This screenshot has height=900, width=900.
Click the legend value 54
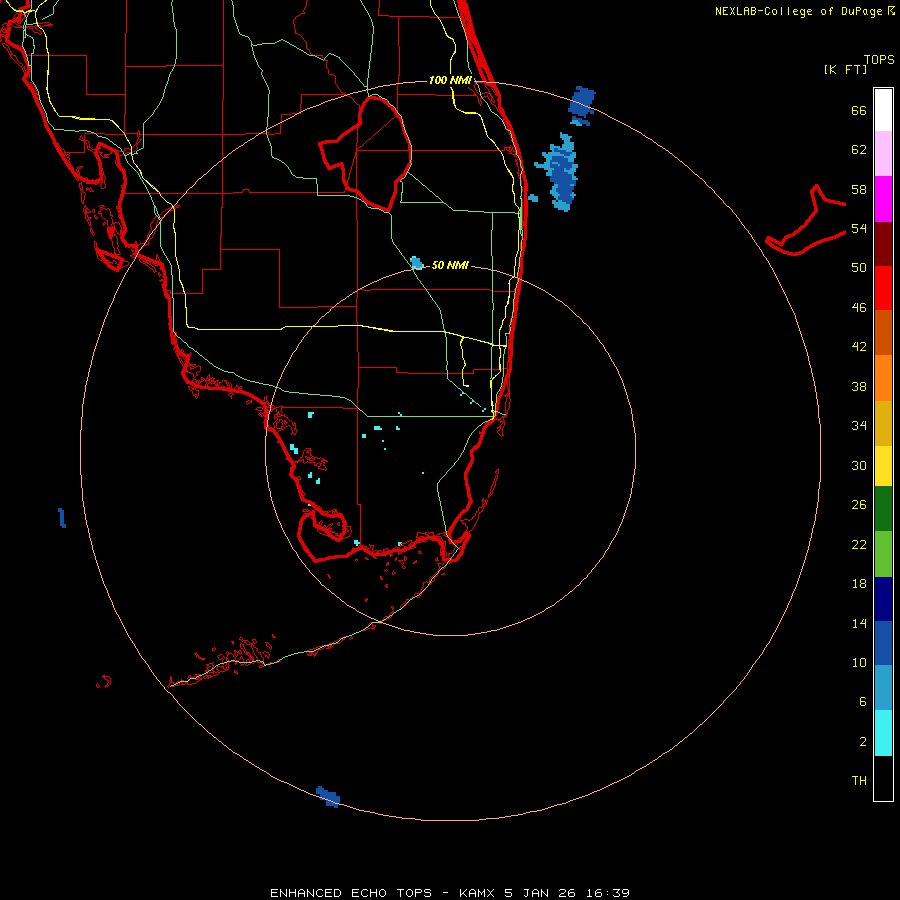tap(859, 228)
